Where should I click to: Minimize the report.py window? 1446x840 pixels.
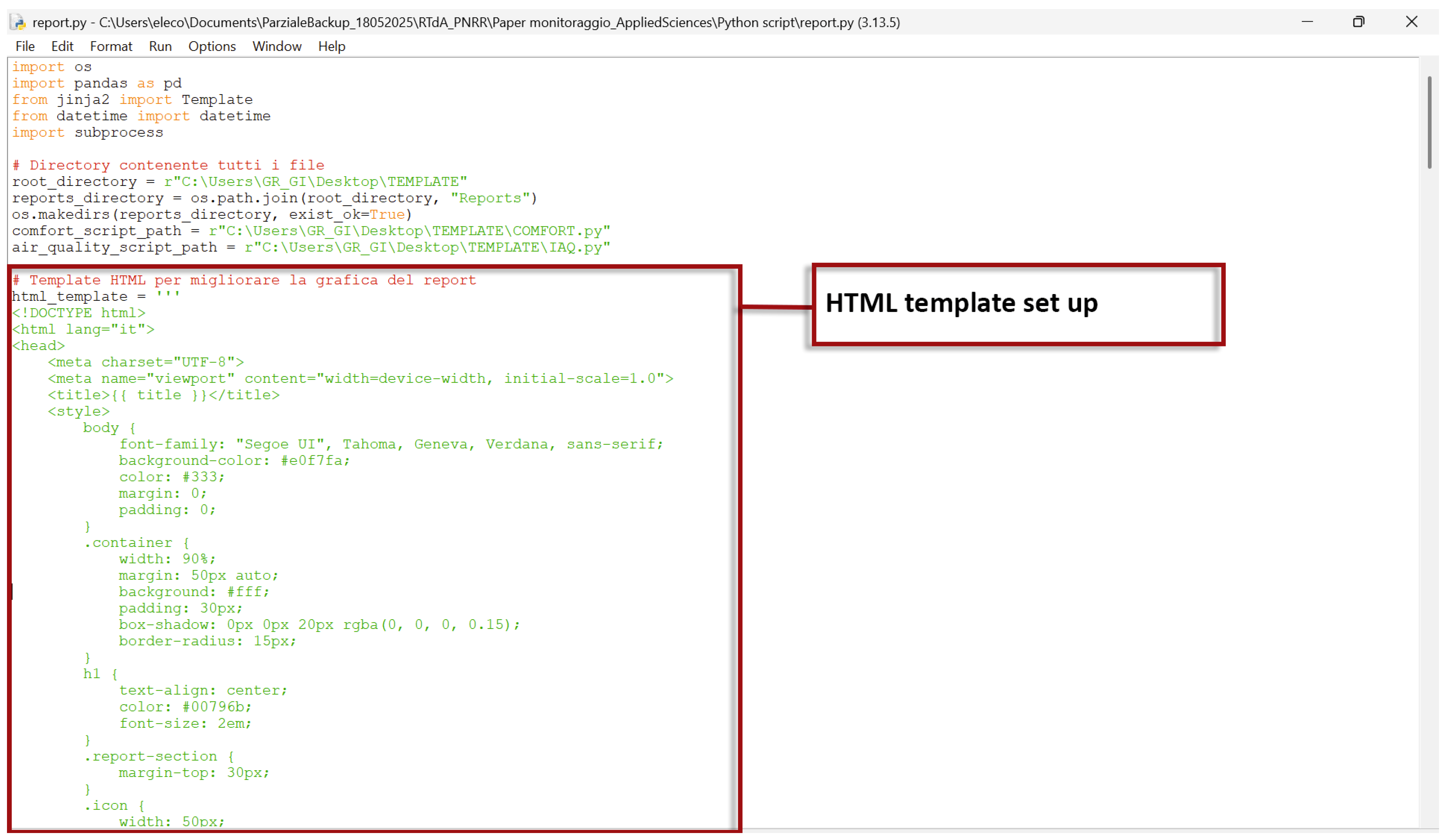click(1306, 22)
